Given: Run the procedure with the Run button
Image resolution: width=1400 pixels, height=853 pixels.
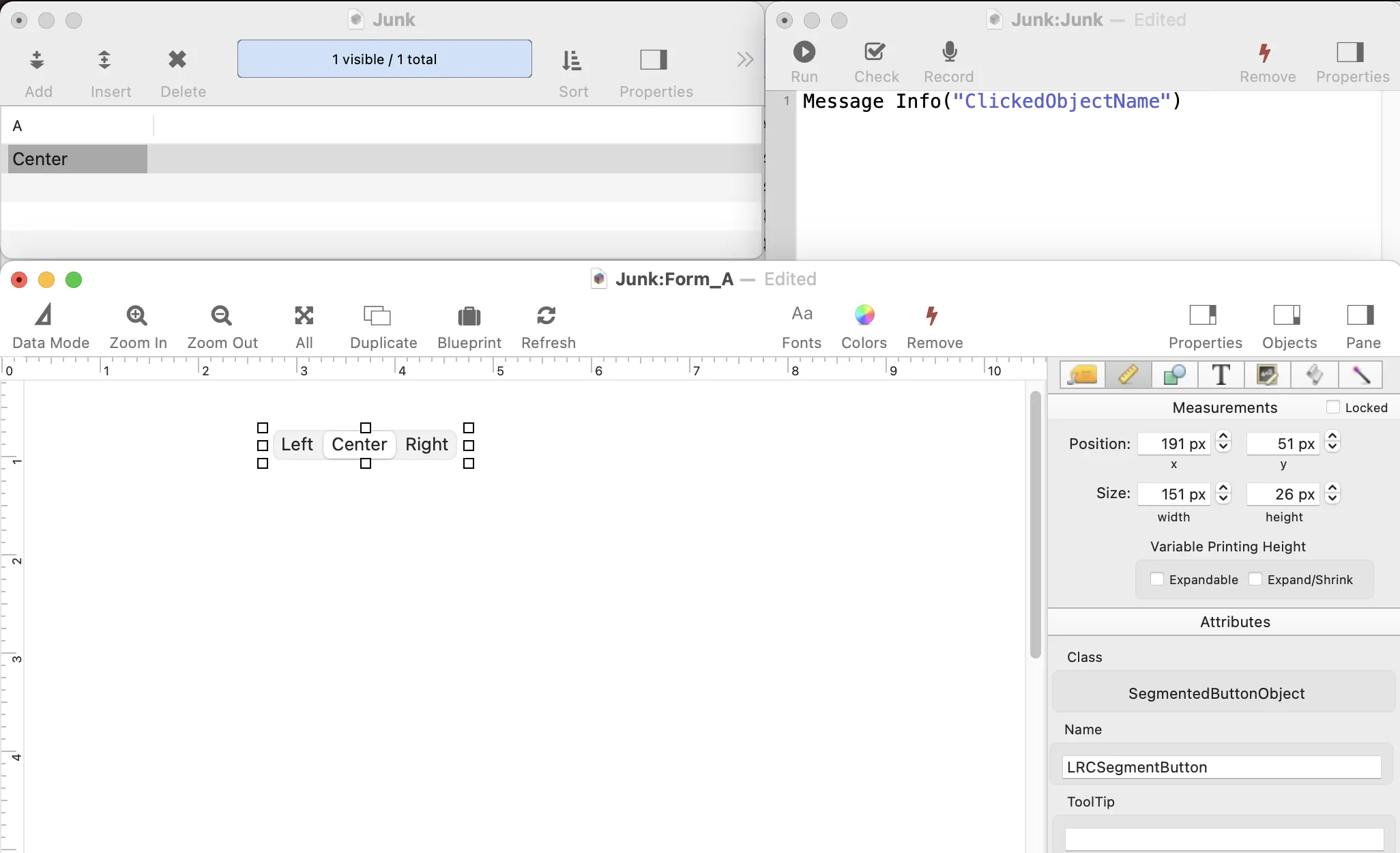Looking at the screenshot, I should tap(804, 52).
